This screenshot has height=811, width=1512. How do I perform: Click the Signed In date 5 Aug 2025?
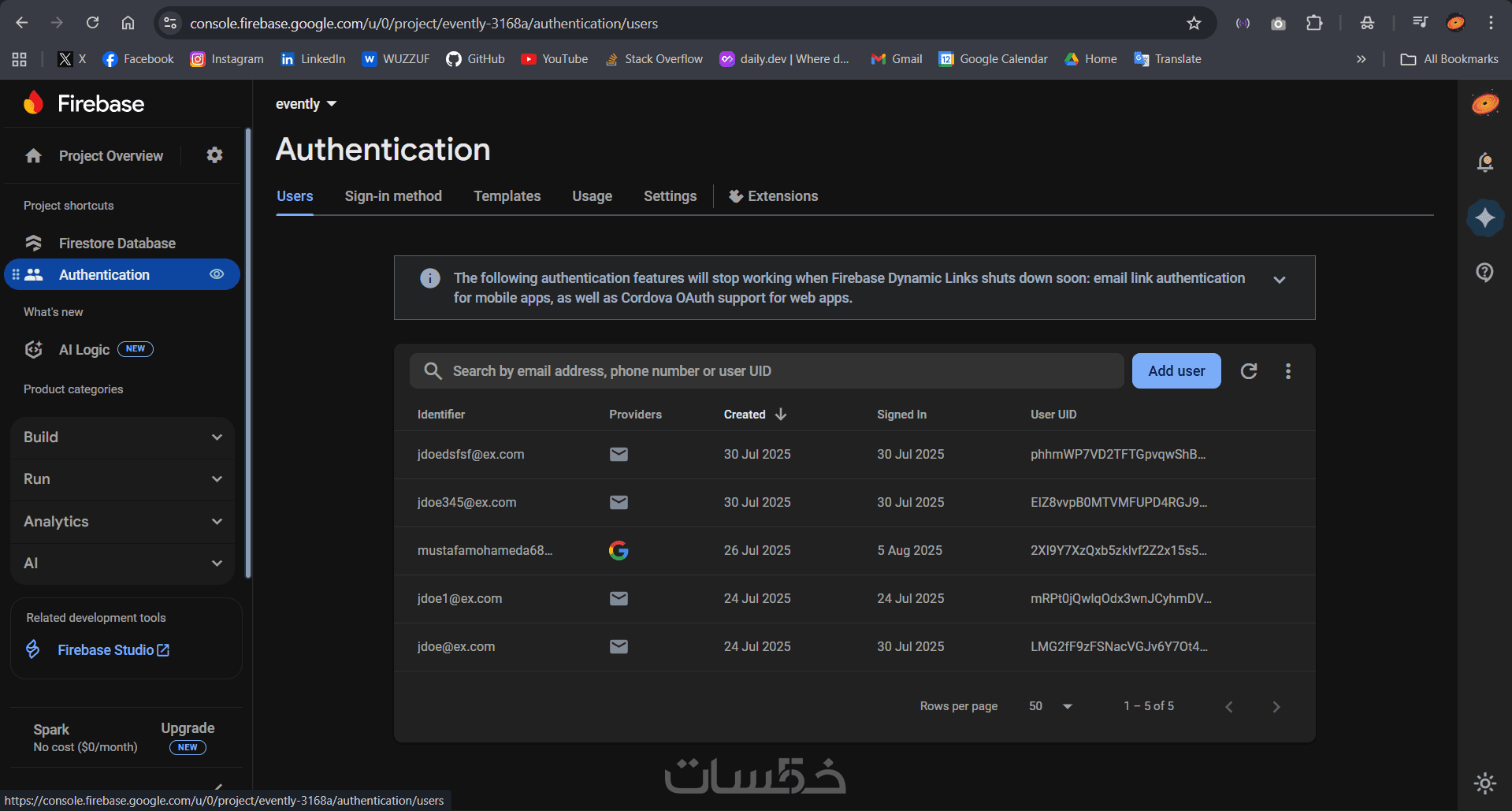(x=909, y=550)
